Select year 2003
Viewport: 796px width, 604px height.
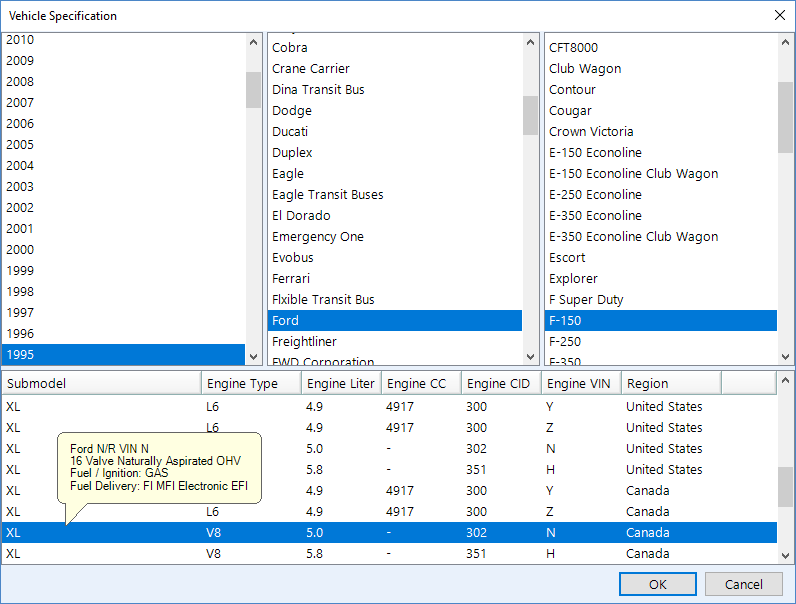(x=123, y=187)
